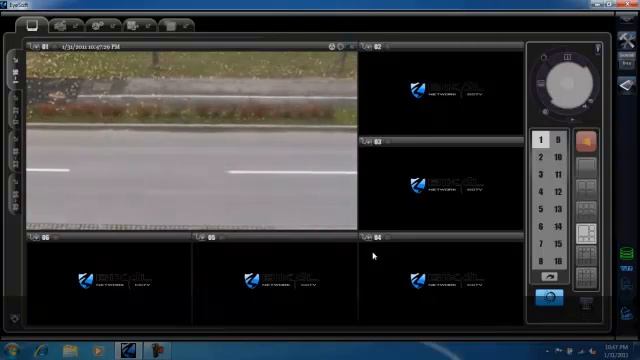Click the green database disk icon
Image resolution: width=640 pixels, height=360 pixels.
[x=627, y=253]
